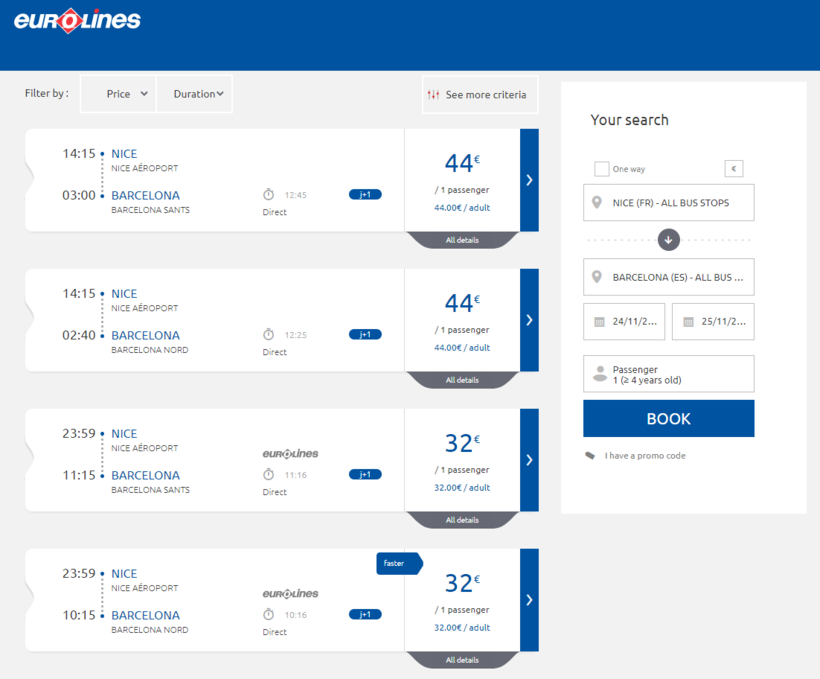820x679 pixels.
Task: Open the Passenger selector field
Action: [668, 374]
